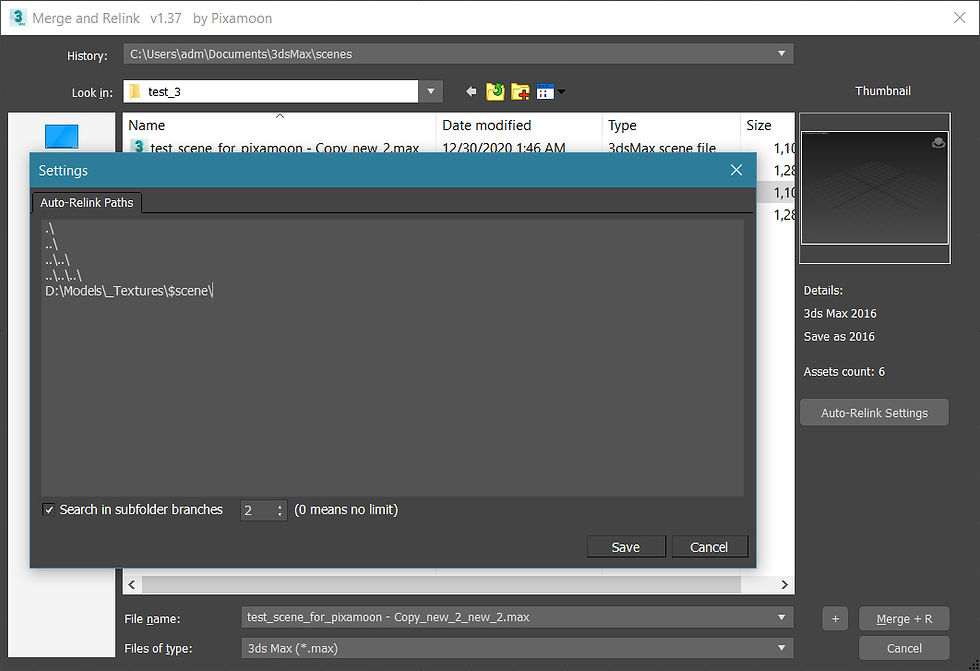Click the back arrow navigation icon
Image resolution: width=980 pixels, height=671 pixels.
471,92
